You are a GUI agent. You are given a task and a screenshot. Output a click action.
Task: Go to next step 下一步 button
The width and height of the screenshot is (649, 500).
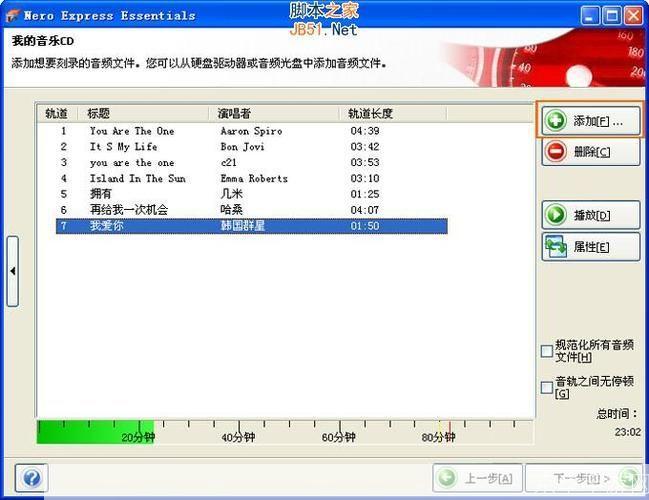pyautogui.click(x=584, y=478)
